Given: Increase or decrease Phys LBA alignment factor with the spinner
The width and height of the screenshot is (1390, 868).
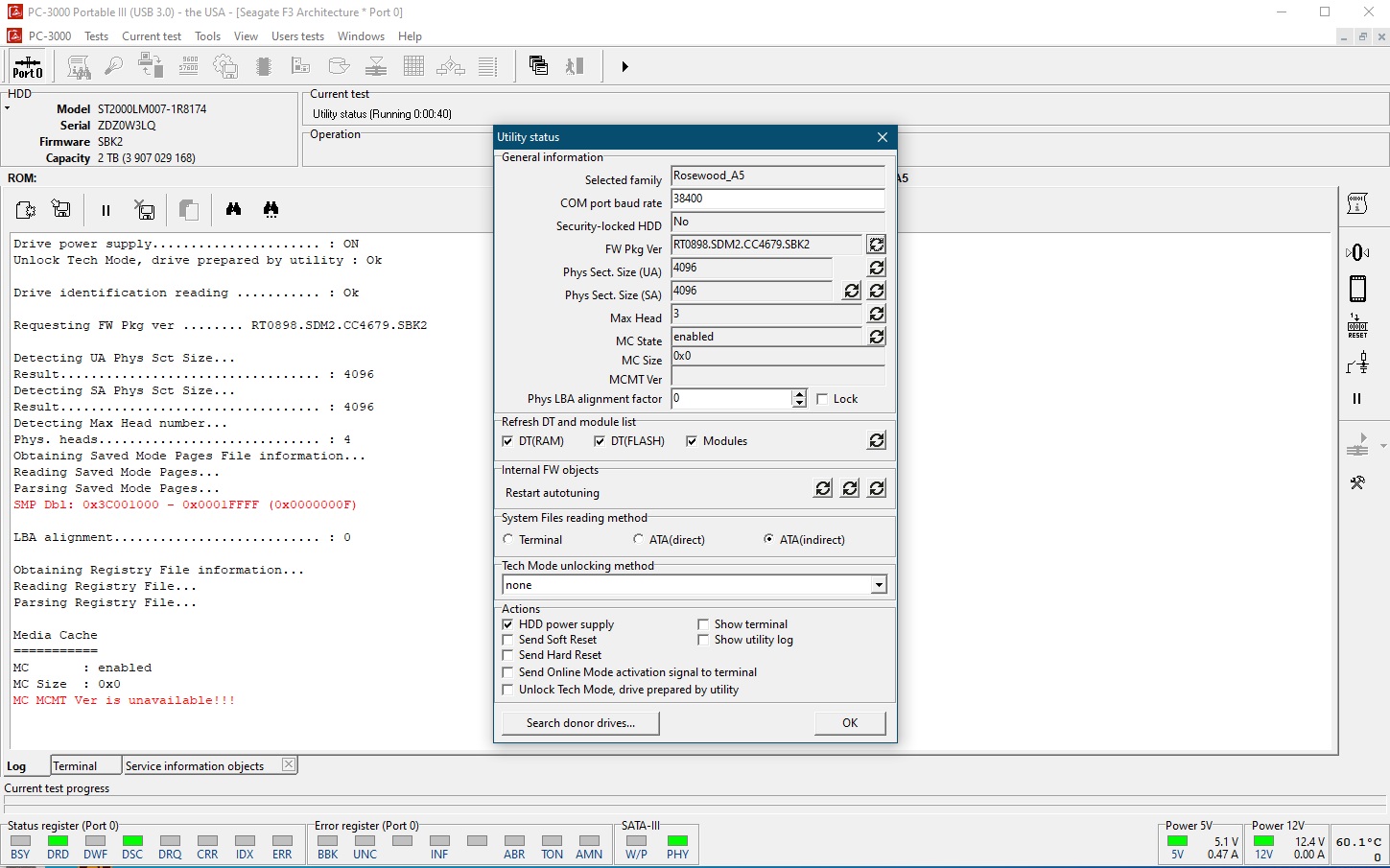Looking at the screenshot, I should 799,398.
